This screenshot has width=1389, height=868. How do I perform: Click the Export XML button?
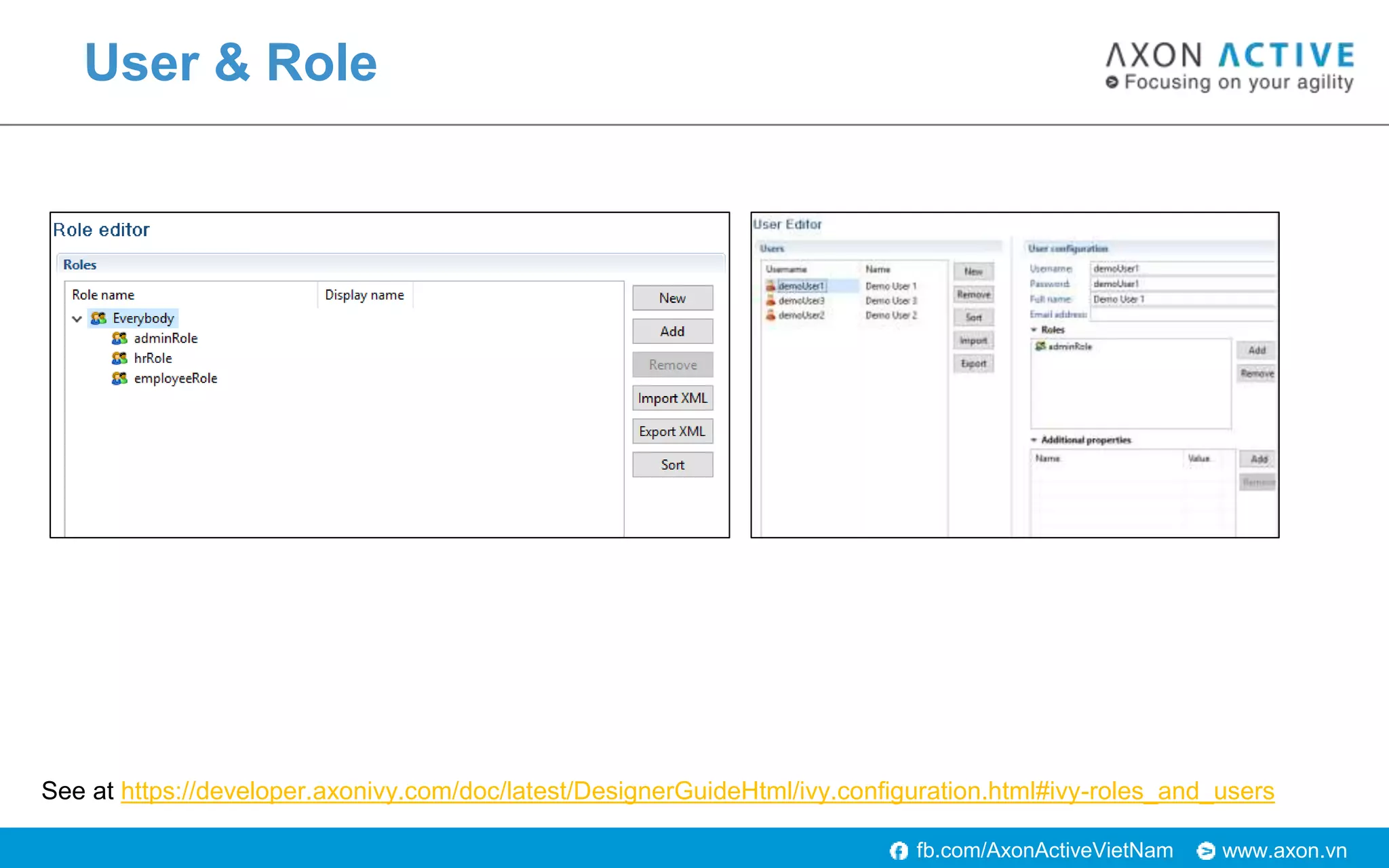[673, 431]
